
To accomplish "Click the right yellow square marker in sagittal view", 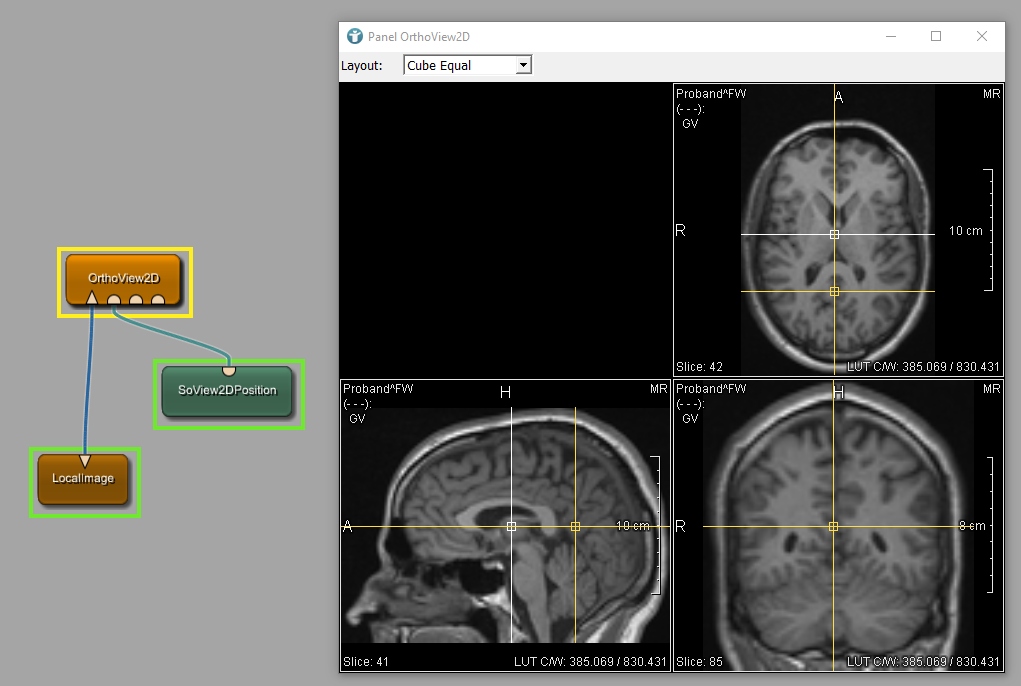I will pos(575,526).
